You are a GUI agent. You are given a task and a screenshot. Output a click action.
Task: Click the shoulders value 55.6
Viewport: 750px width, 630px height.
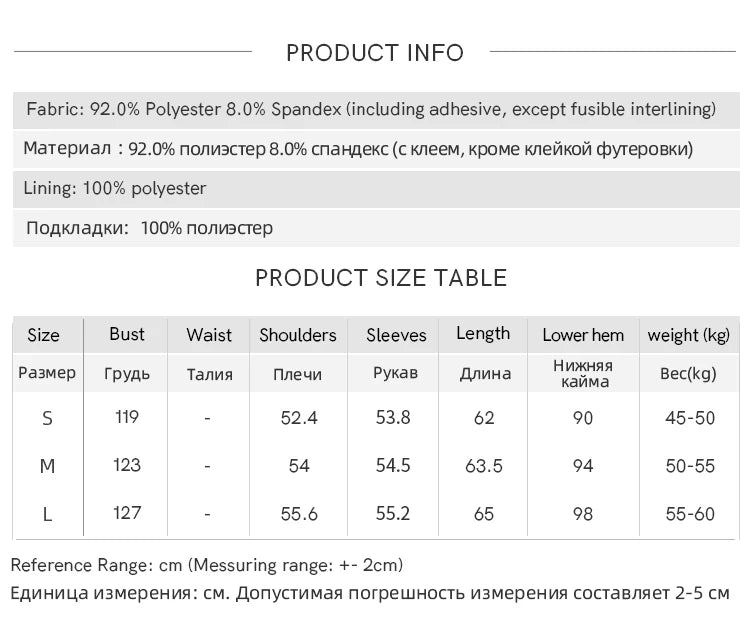coord(298,514)
